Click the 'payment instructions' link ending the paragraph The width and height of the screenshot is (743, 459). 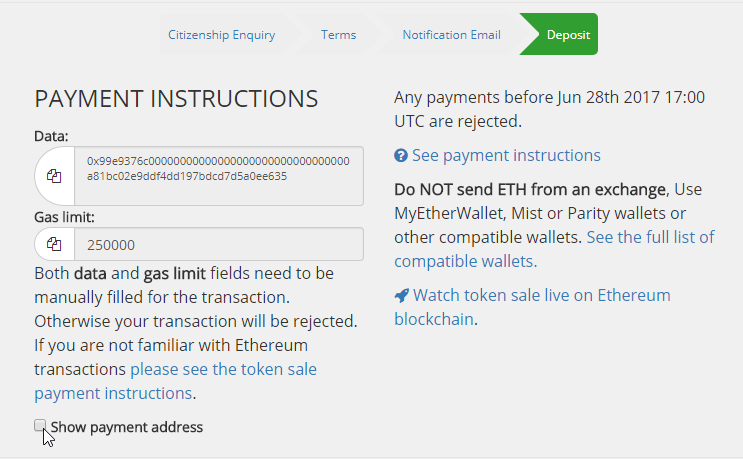pos(113,393)
